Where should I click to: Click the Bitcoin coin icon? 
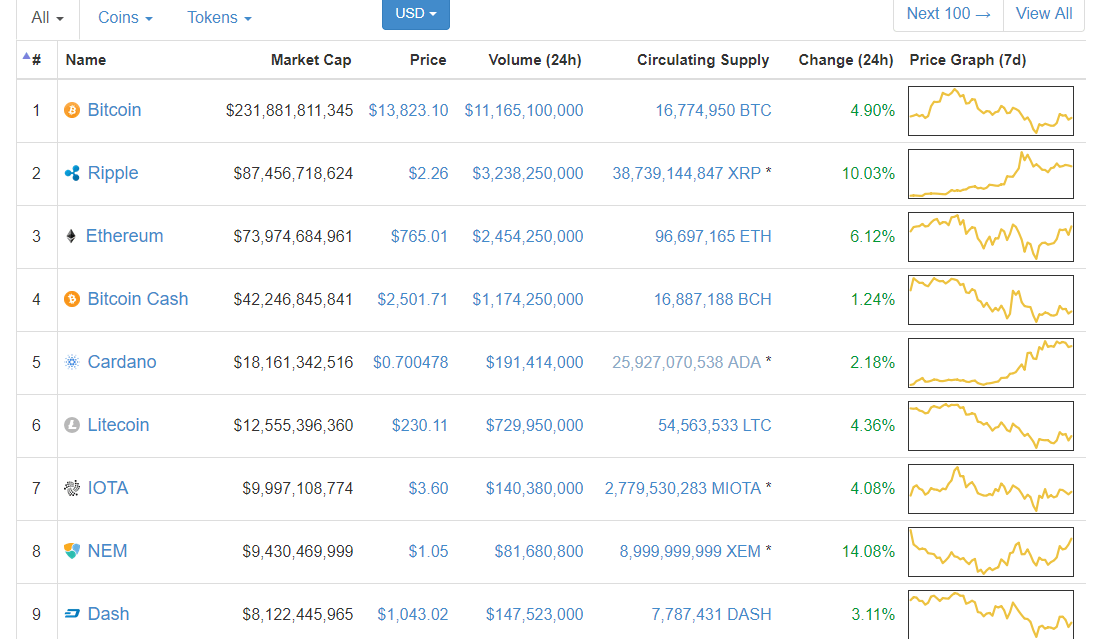tap(72, 111)
